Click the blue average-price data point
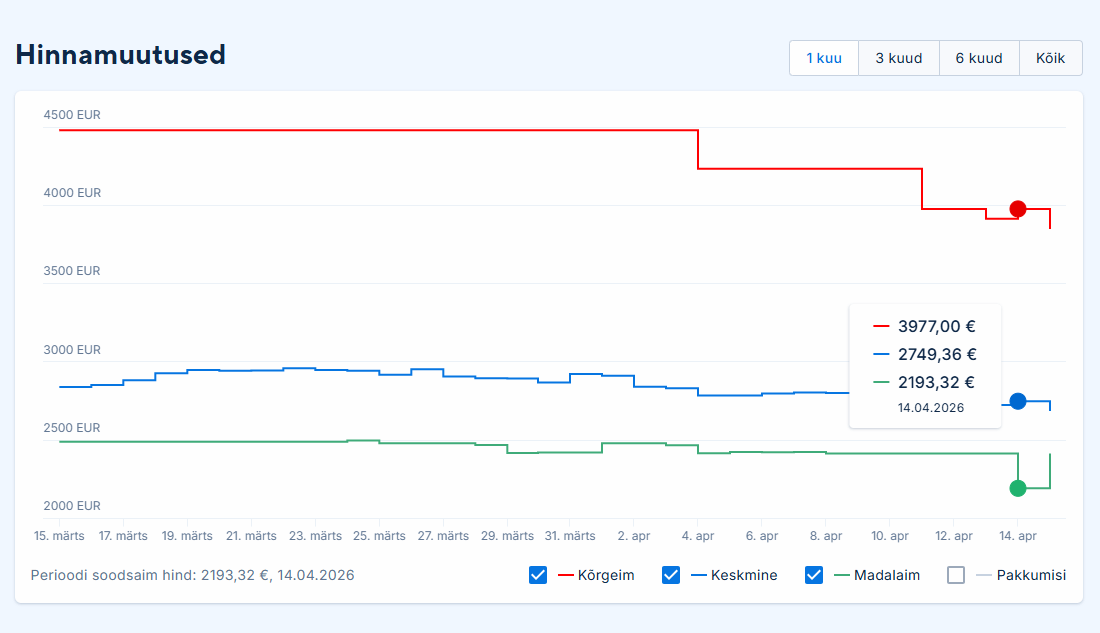This screenshot has height=633, width=1100. pos(1018,401)
